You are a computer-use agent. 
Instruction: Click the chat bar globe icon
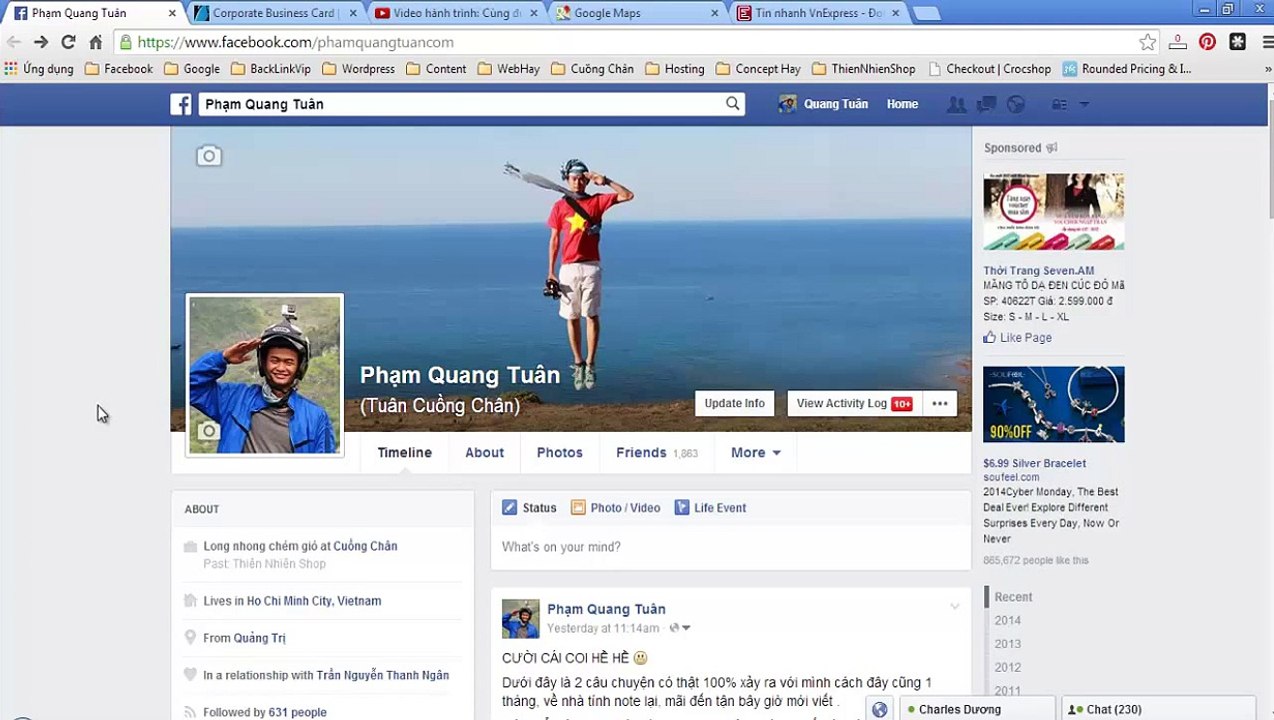[x=879, y=709]
